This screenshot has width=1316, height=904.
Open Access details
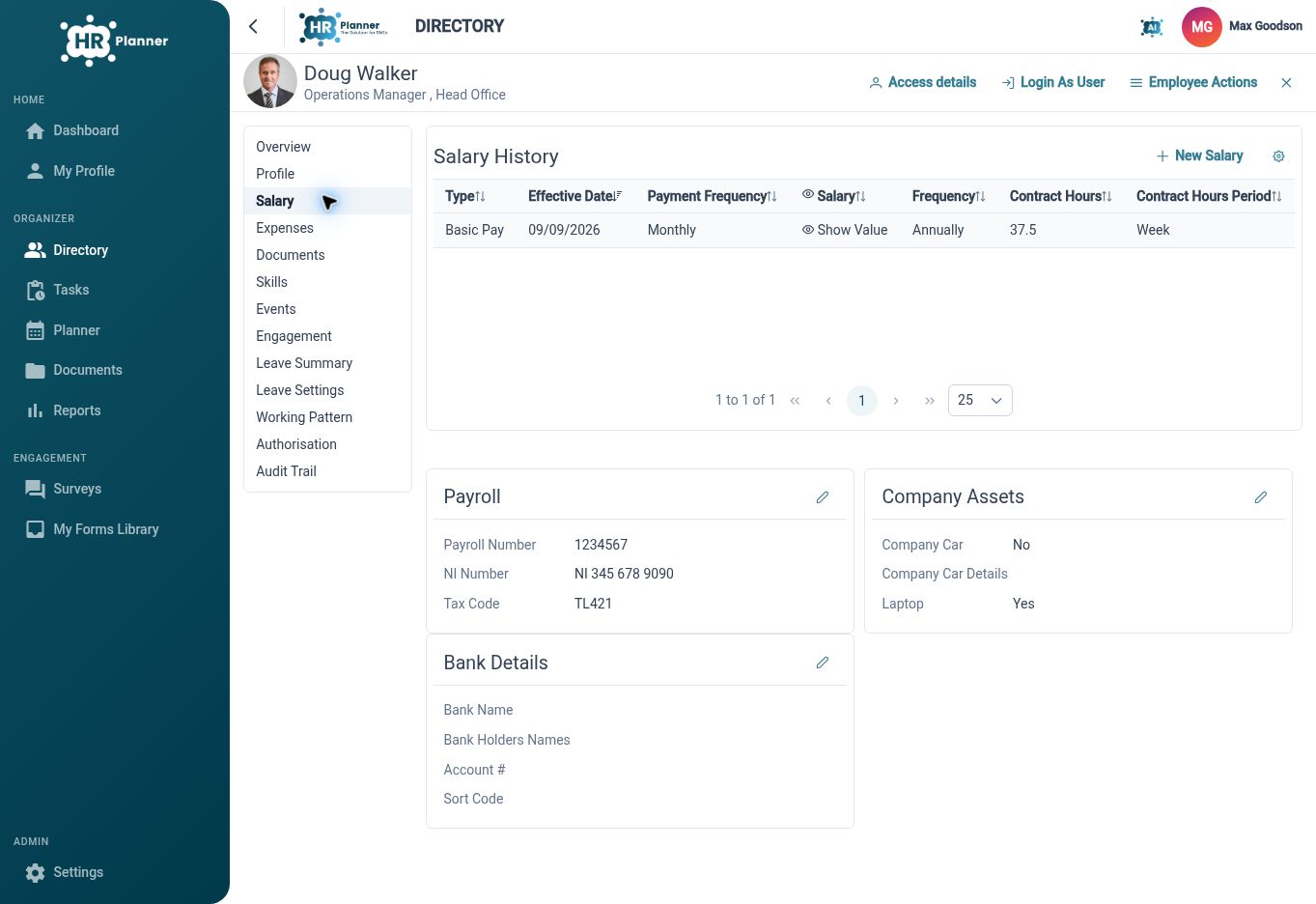[922, 83]
